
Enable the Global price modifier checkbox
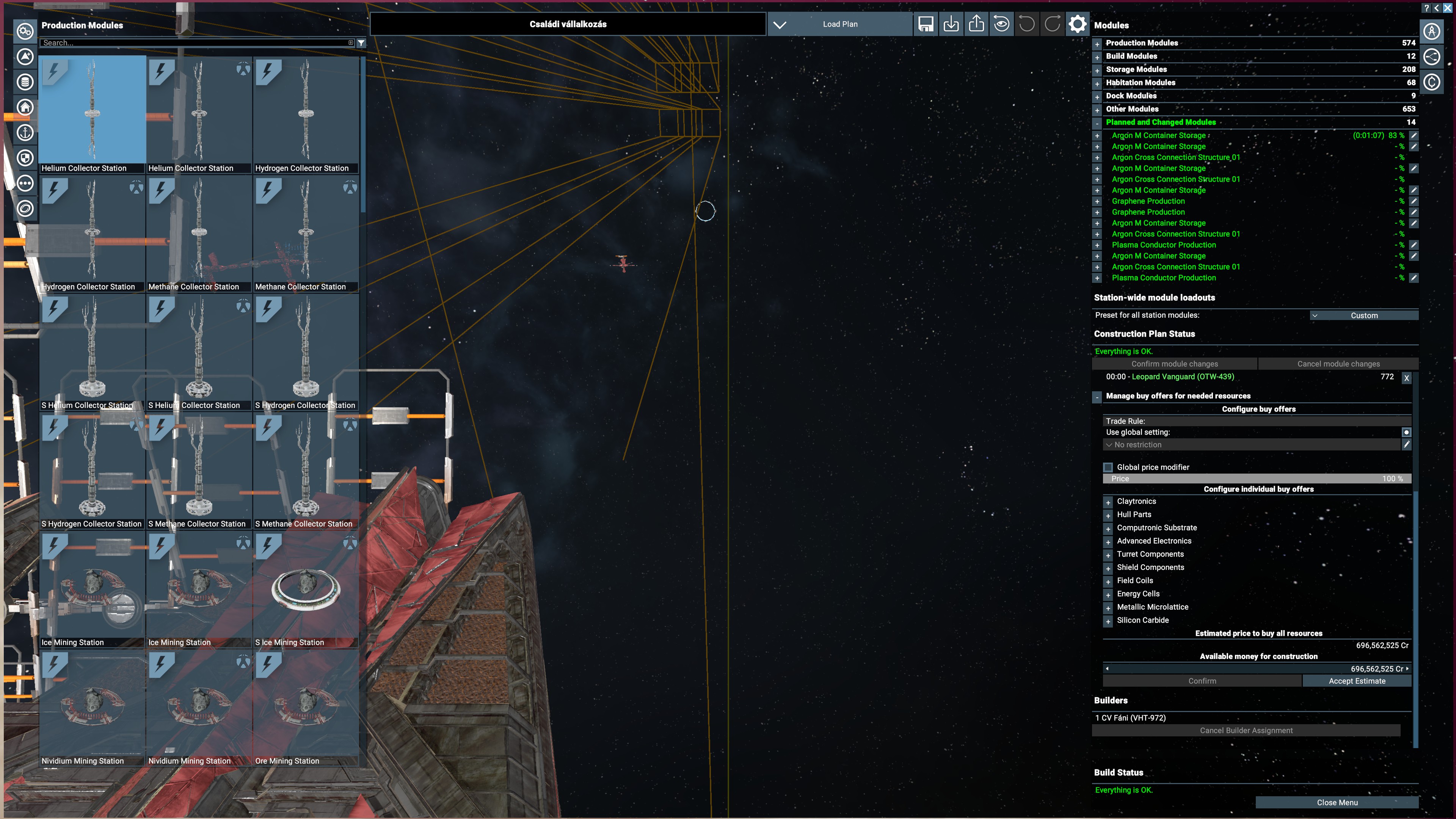point(1108,468)
